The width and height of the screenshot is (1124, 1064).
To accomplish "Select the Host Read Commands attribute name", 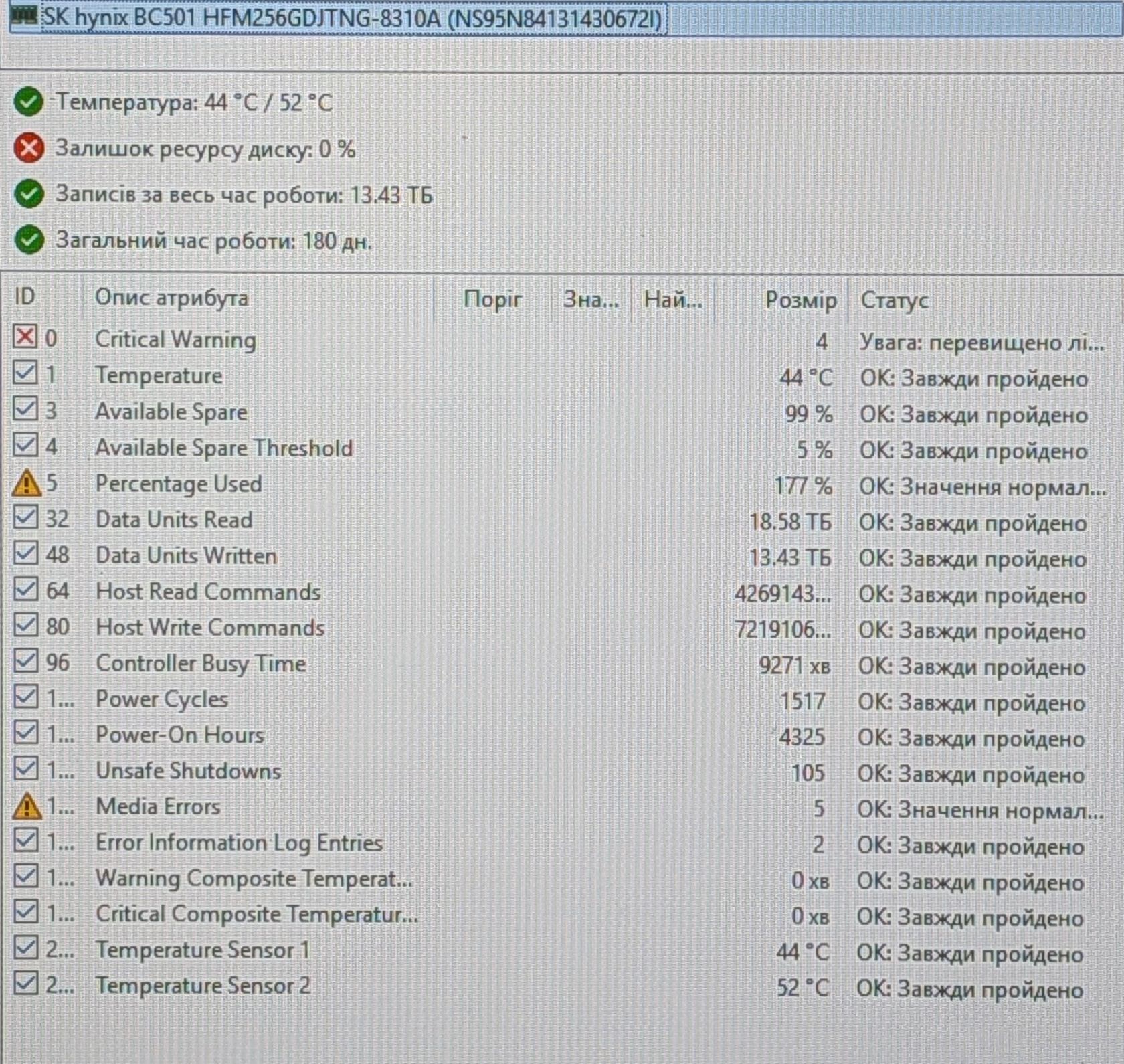I will [x=208, y=592].
